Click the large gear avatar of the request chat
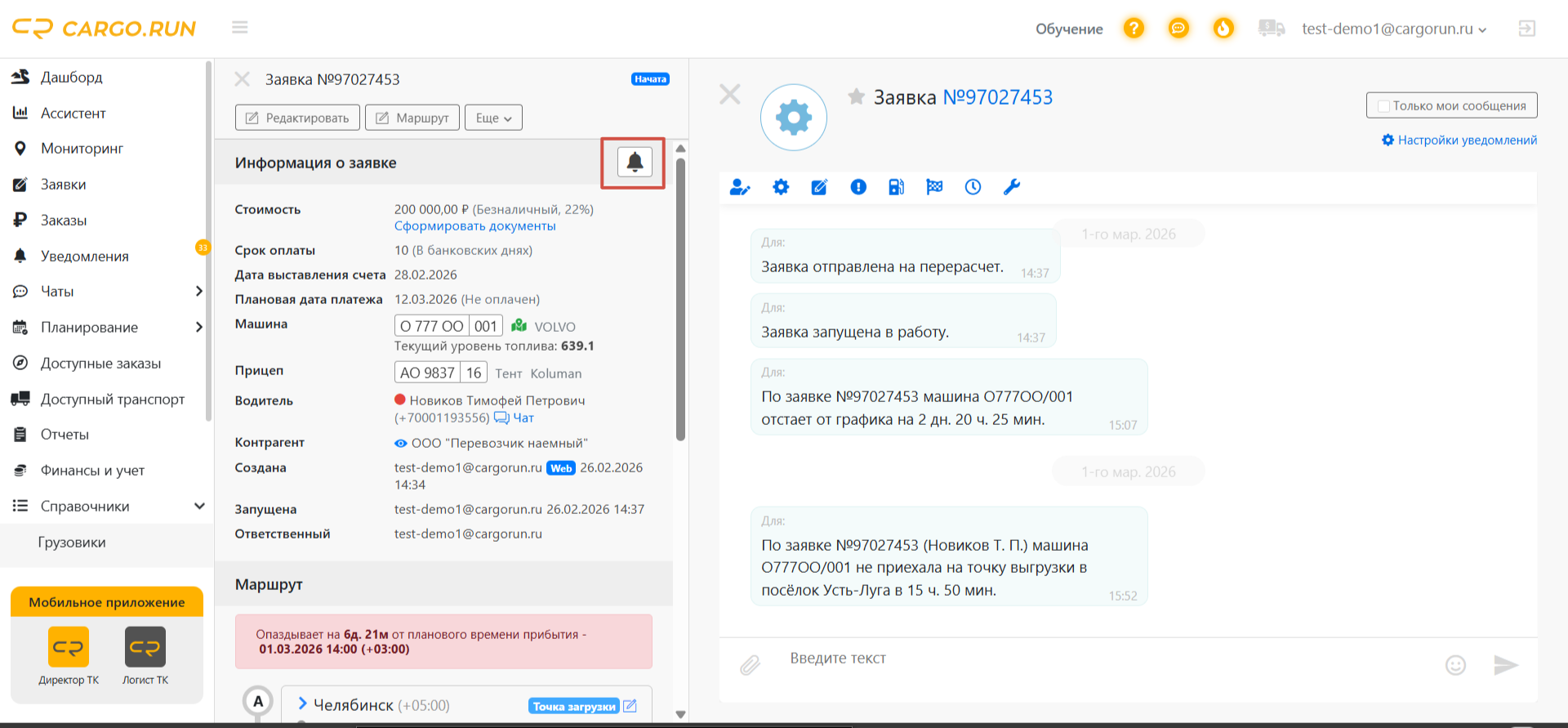Screen dimensions: 1568x728 794,118
